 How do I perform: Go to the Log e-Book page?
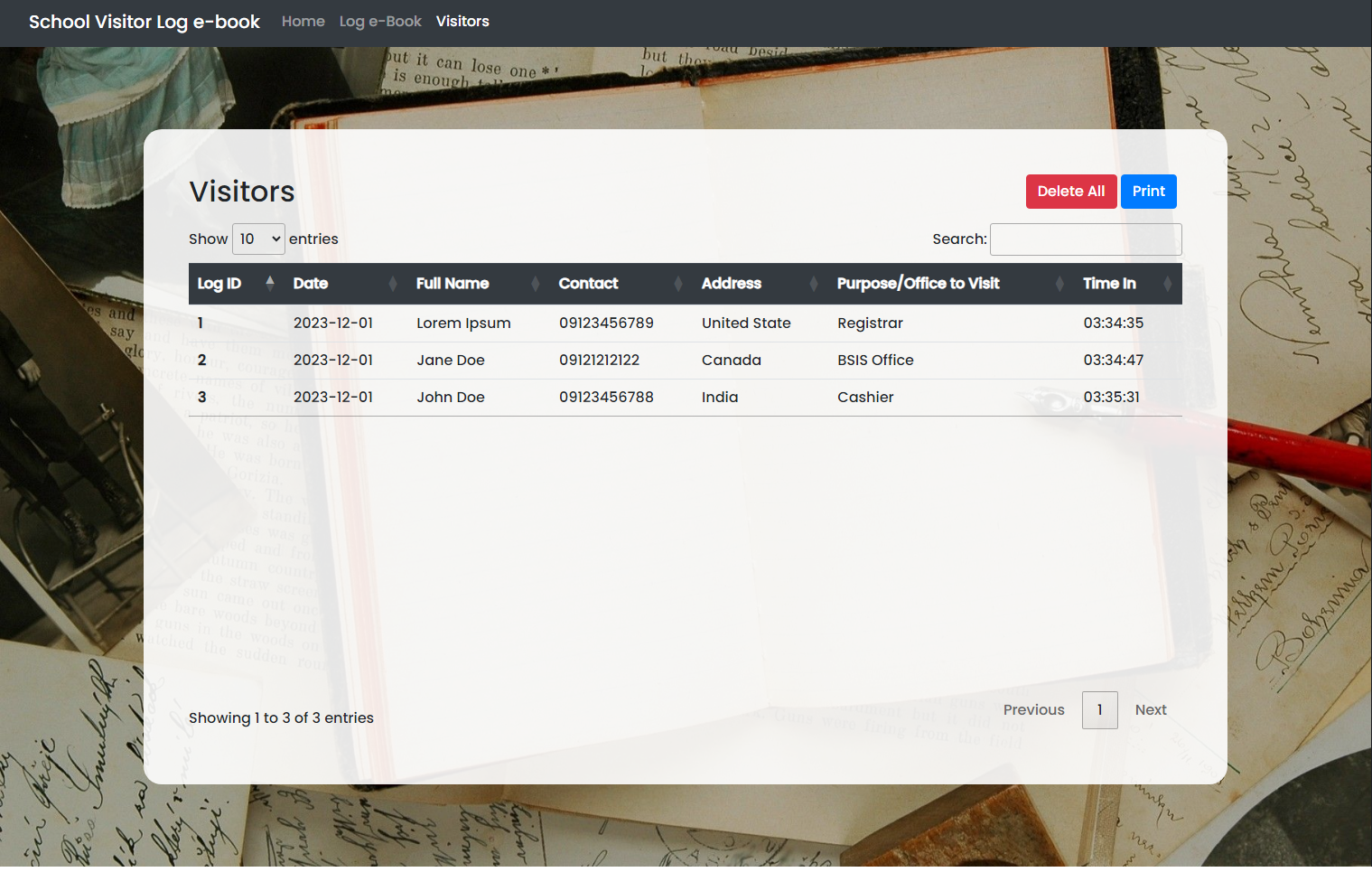[380, 22]
